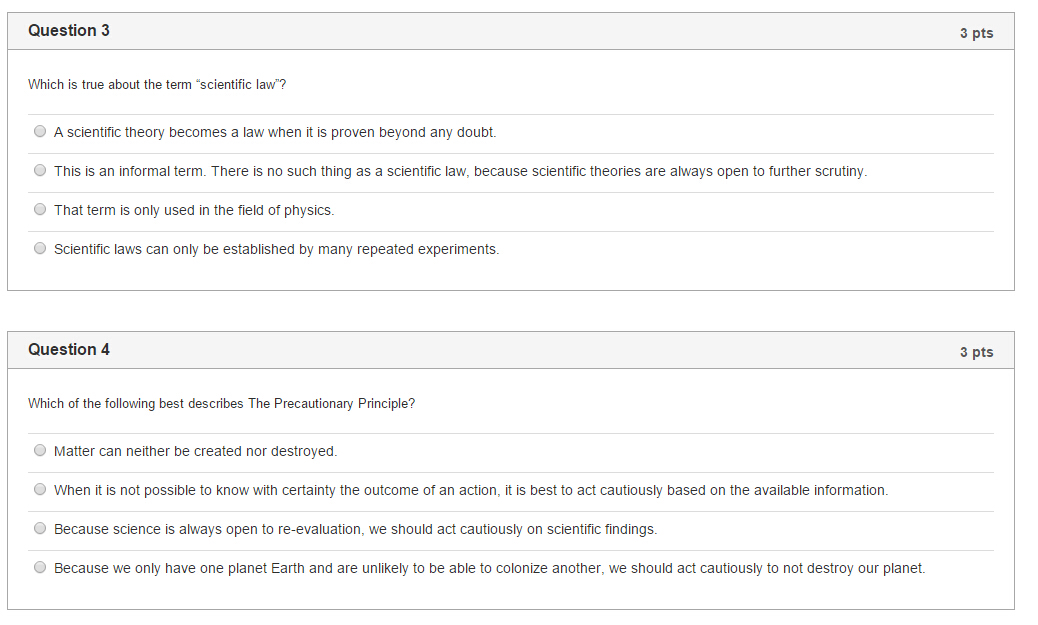Viewport: 1038px width, 625px height.
Task: Click the 'Question 4' header title
Action: [x=69, y=350]
